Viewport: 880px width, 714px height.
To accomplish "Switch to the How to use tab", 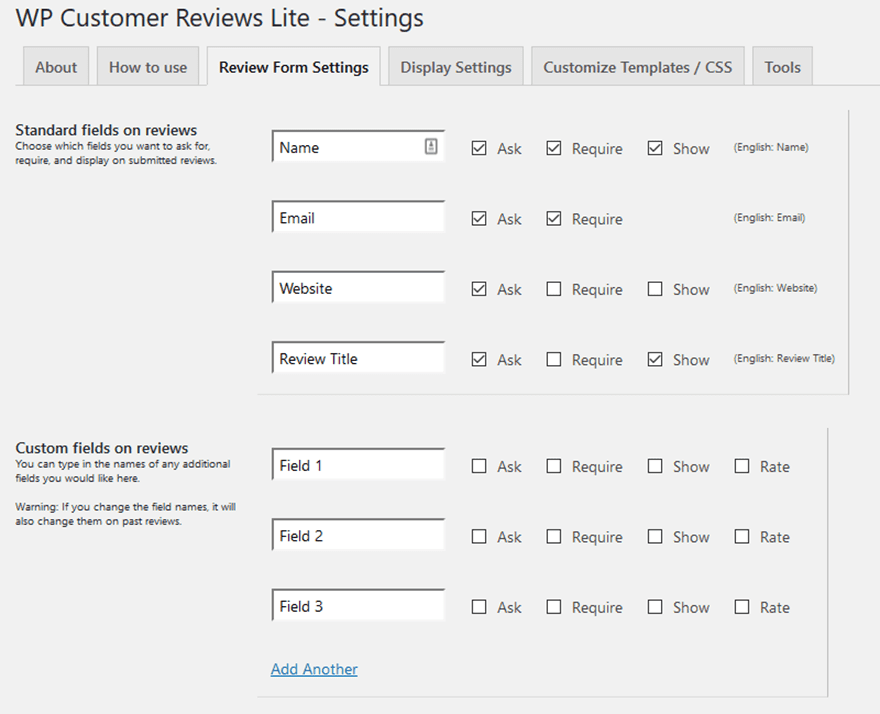I will (x=148, y=67).
